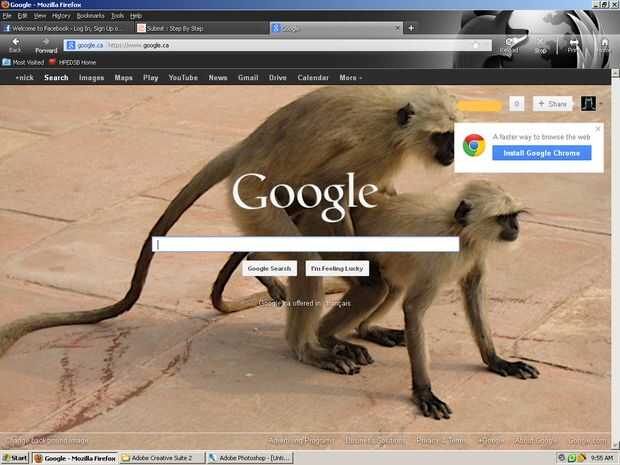Click the I'm Feeling Lucky button
The height and width of the screenshot is (465, 620).
coord(337,268)
